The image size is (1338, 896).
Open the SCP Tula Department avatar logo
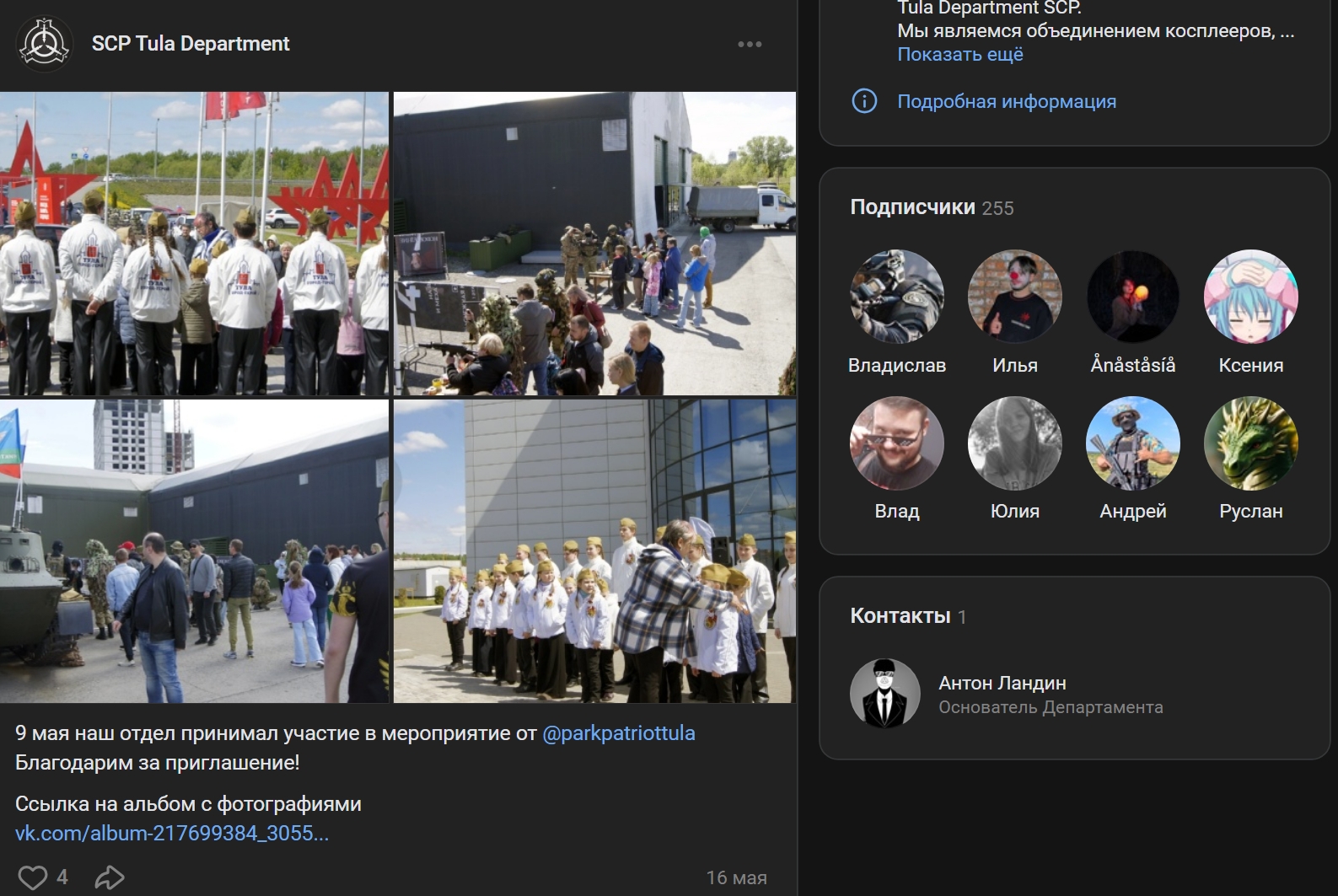point(43,43)
